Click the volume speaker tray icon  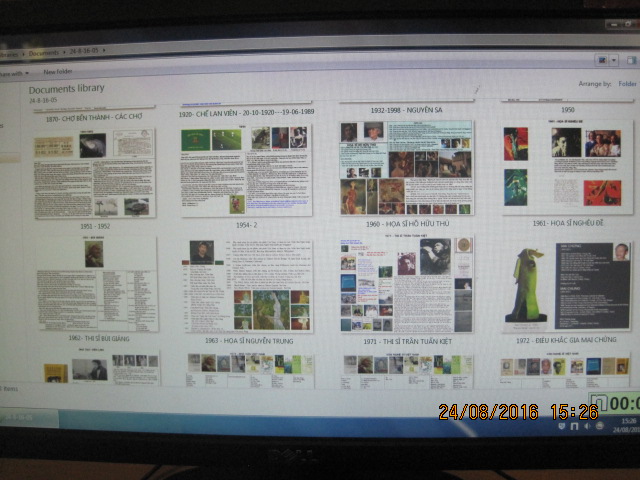tap(587, 426)
